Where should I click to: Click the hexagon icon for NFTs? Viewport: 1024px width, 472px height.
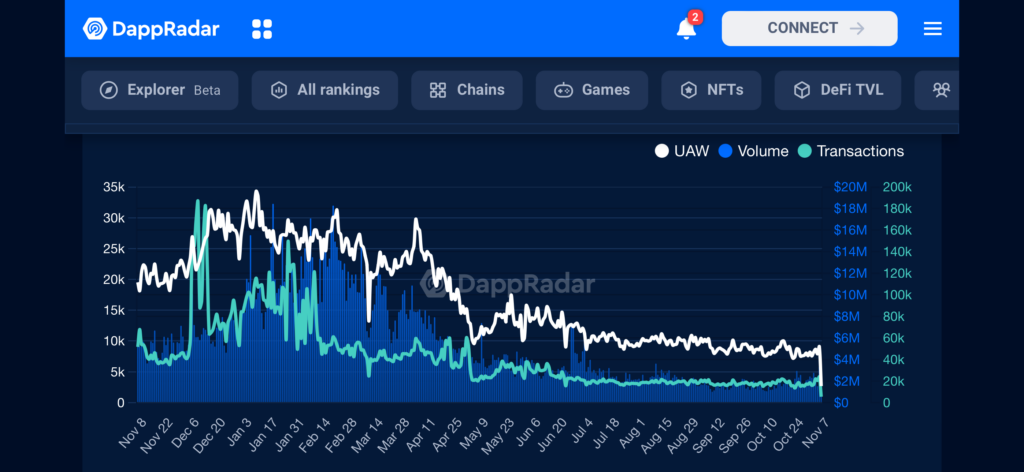point(688,90)
